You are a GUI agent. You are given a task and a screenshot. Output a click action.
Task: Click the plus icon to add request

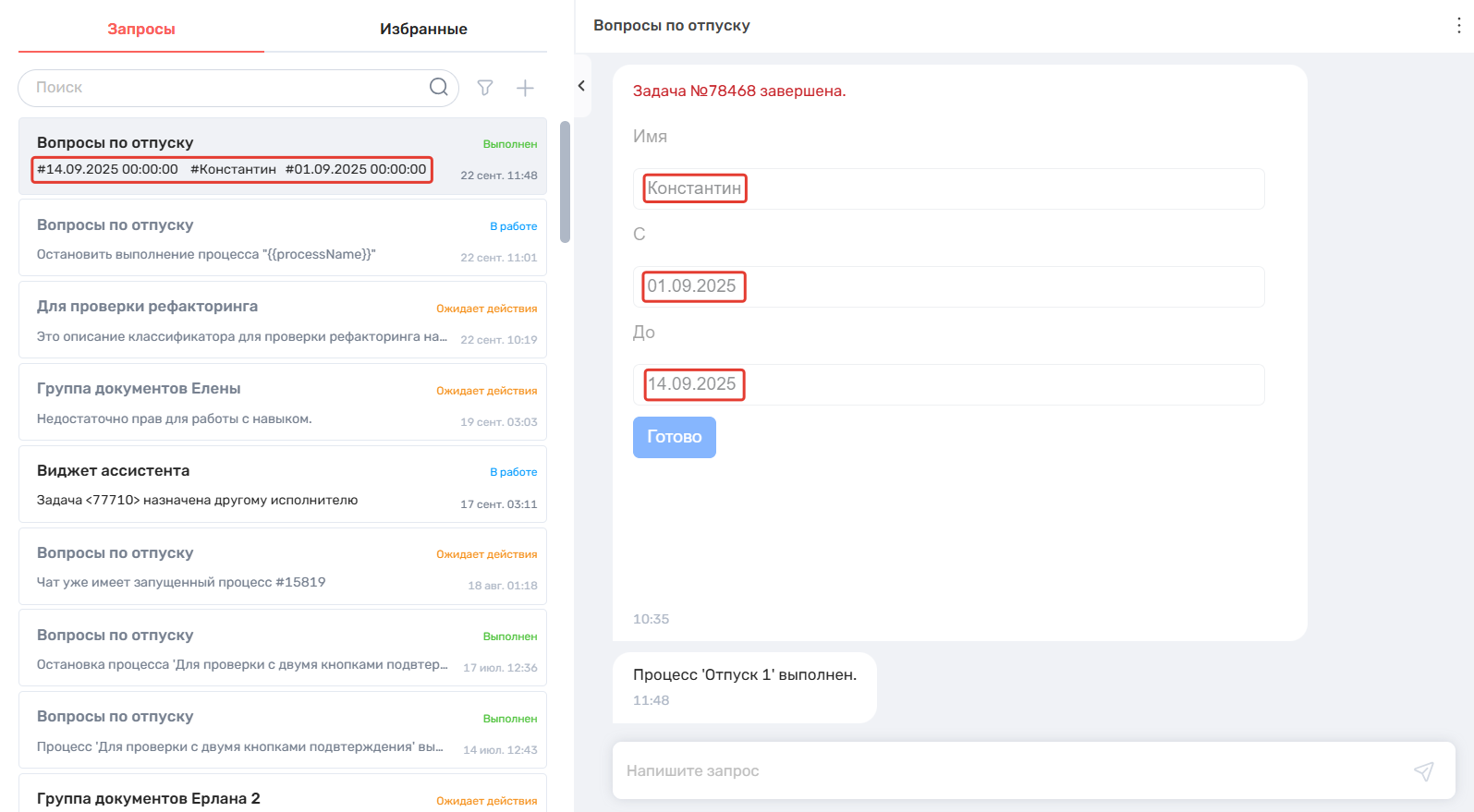click(x=525, y=88)
